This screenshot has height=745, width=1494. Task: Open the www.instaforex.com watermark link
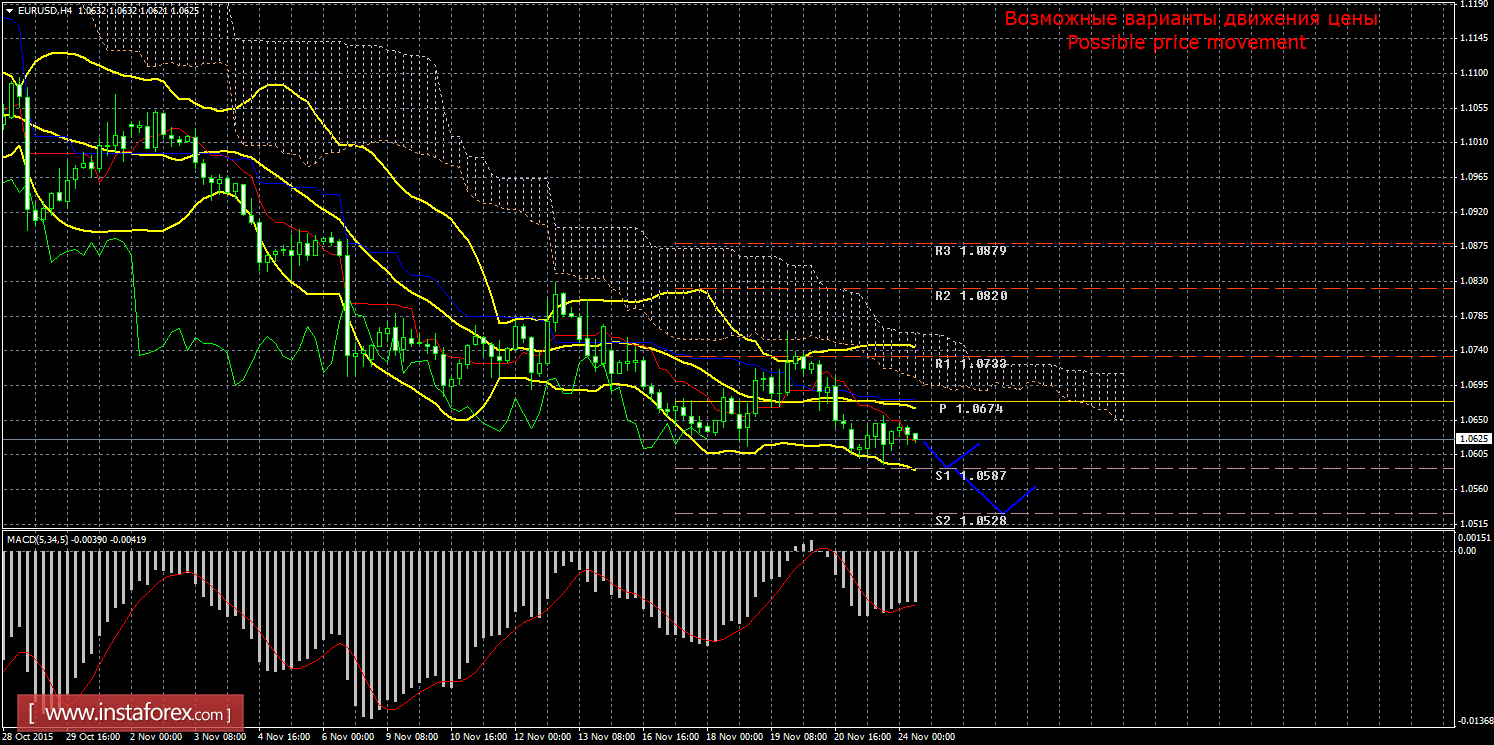click(x=136, y=714)
